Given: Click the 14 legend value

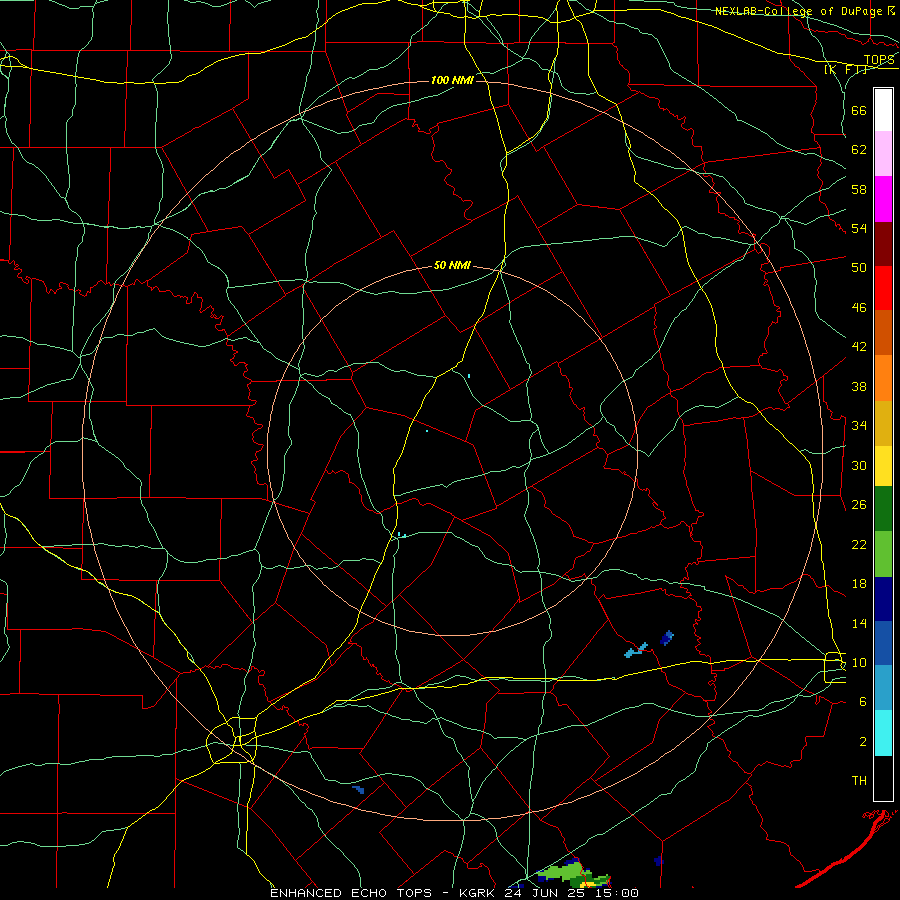Looking at the screenshot, I should (859, 623).
